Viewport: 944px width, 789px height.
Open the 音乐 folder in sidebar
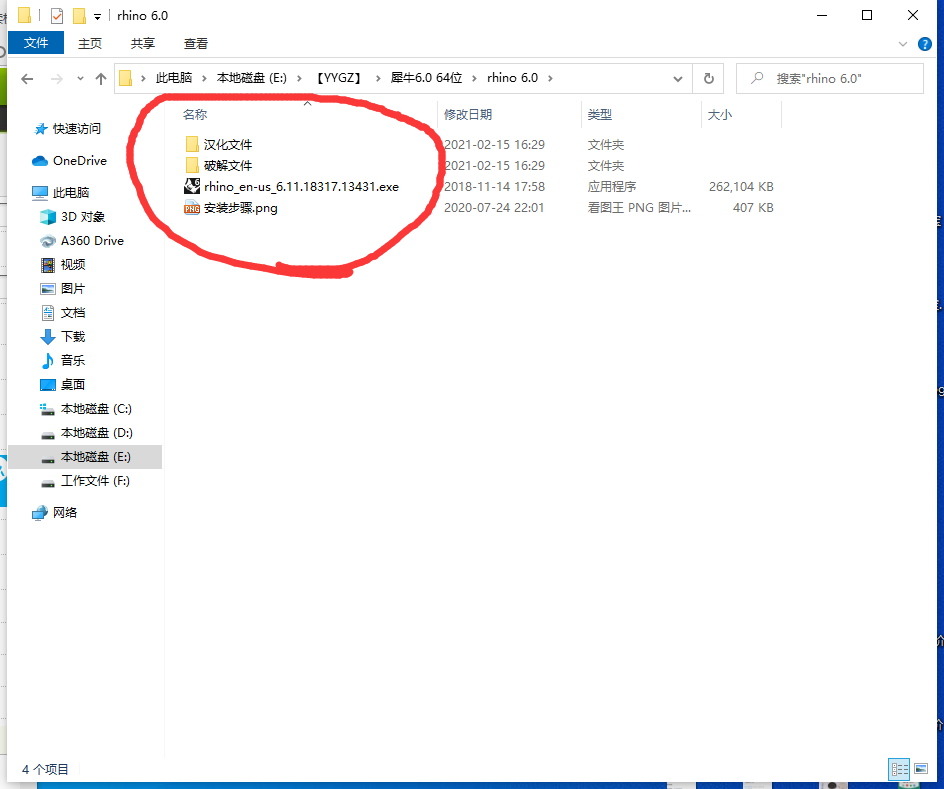click(72, 360)
